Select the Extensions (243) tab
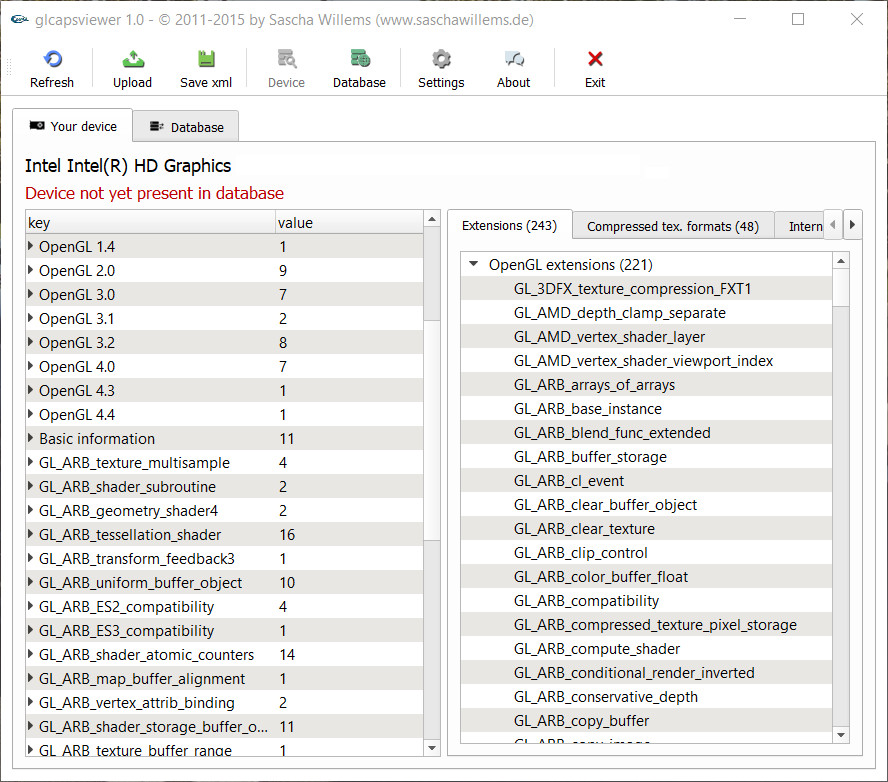The image size is (888, 782). click(x=509, y=226)
